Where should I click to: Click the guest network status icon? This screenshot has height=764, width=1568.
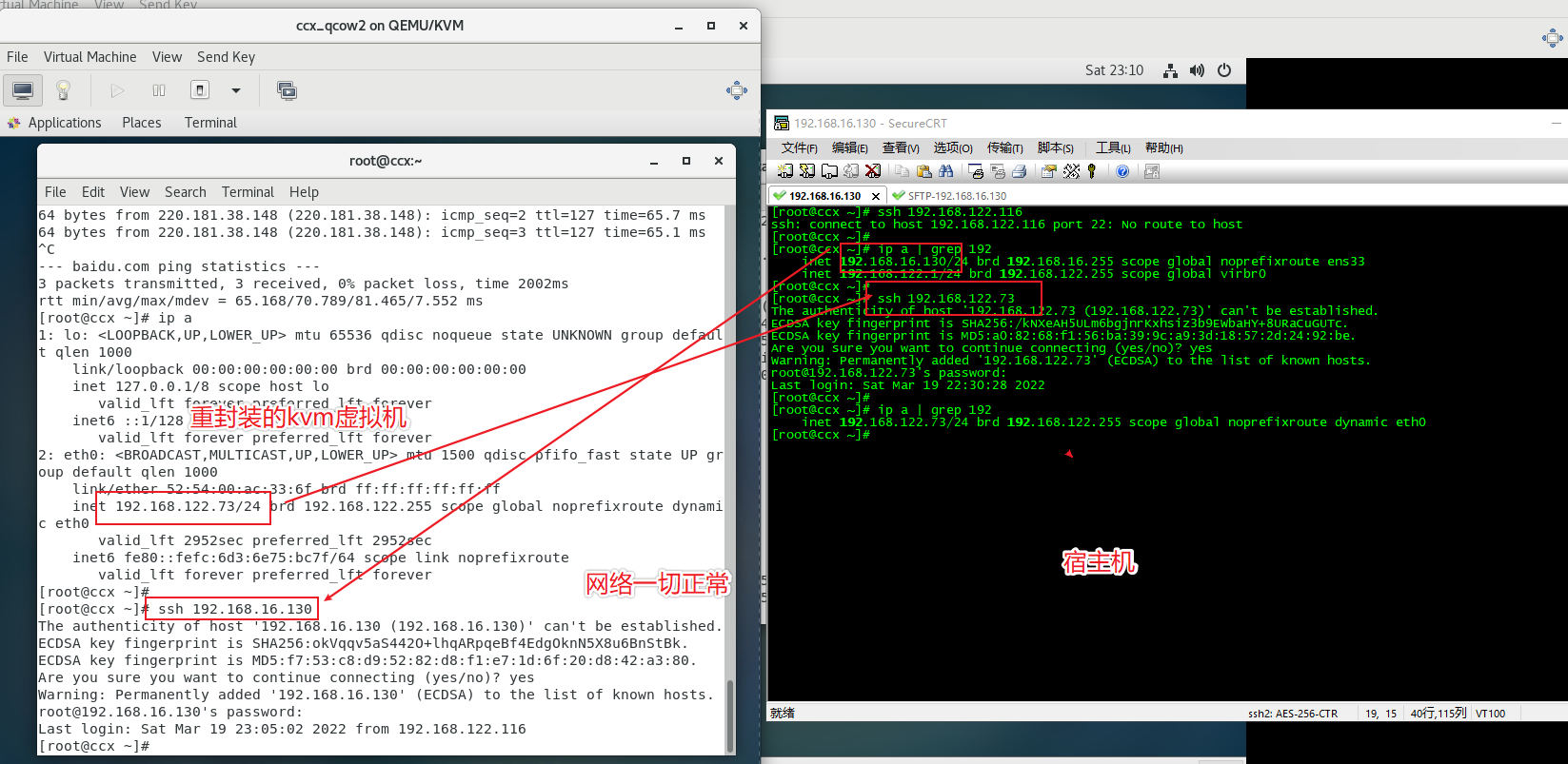pos(1170,70)
